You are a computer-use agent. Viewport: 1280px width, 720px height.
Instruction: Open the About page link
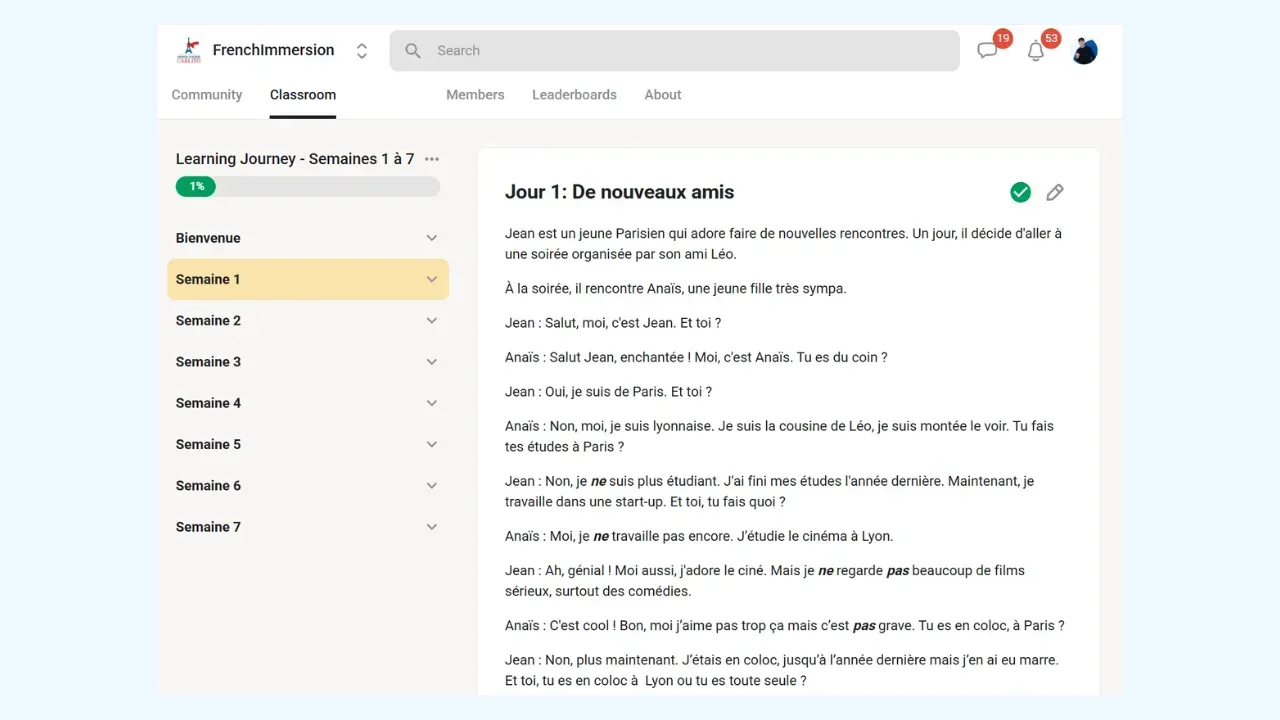click(663, 95)
